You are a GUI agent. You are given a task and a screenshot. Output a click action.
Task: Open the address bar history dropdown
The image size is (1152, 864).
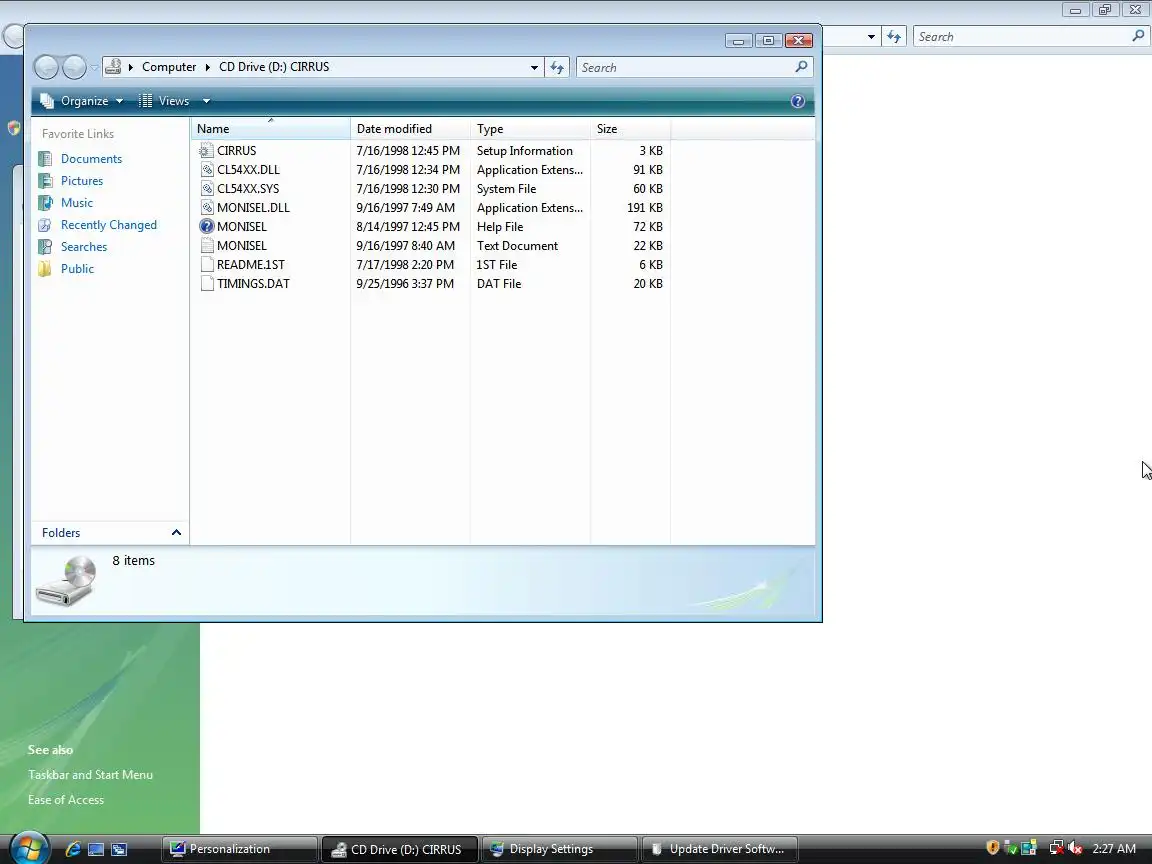point(534,68)
